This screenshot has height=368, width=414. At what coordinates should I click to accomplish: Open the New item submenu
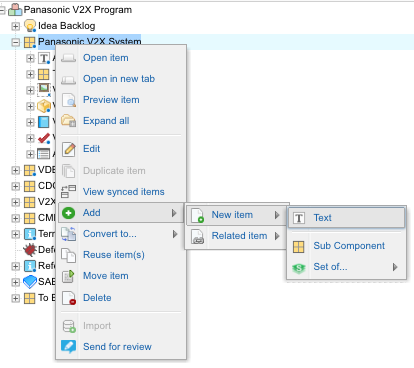pos(236,215)
